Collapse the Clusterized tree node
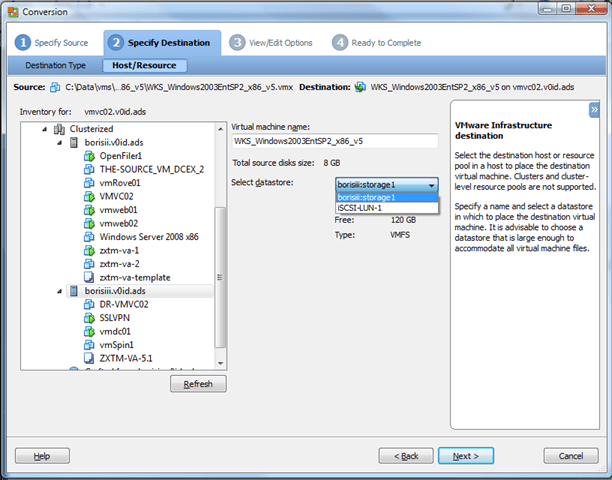The width and height of the screenshot is (612, 480). [x=45, y=130]
